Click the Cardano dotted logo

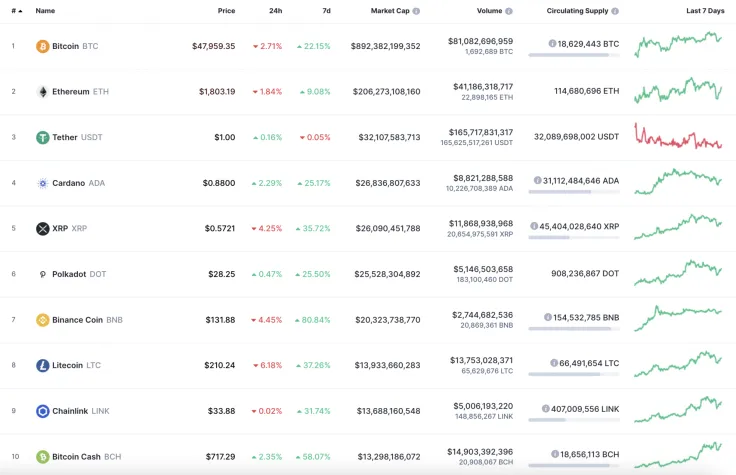(43, 183)
